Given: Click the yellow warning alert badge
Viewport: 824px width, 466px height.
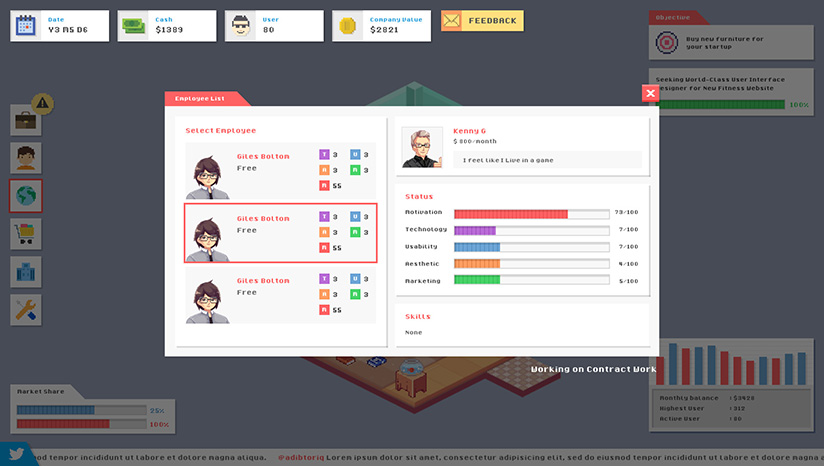Looking at the screenshot, I should (43, 103).
